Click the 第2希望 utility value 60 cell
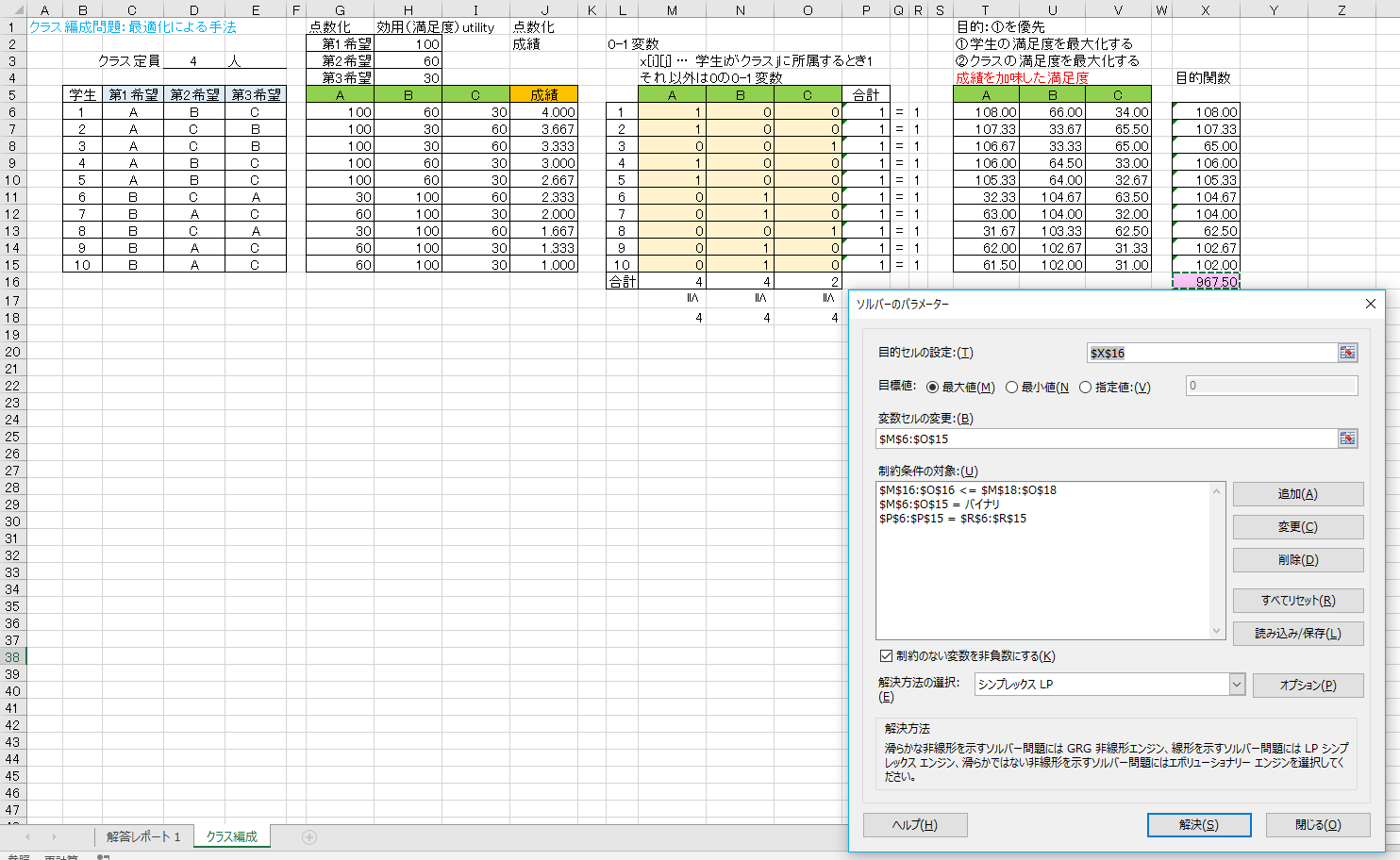1400x860 pixels. pos(408,61)
